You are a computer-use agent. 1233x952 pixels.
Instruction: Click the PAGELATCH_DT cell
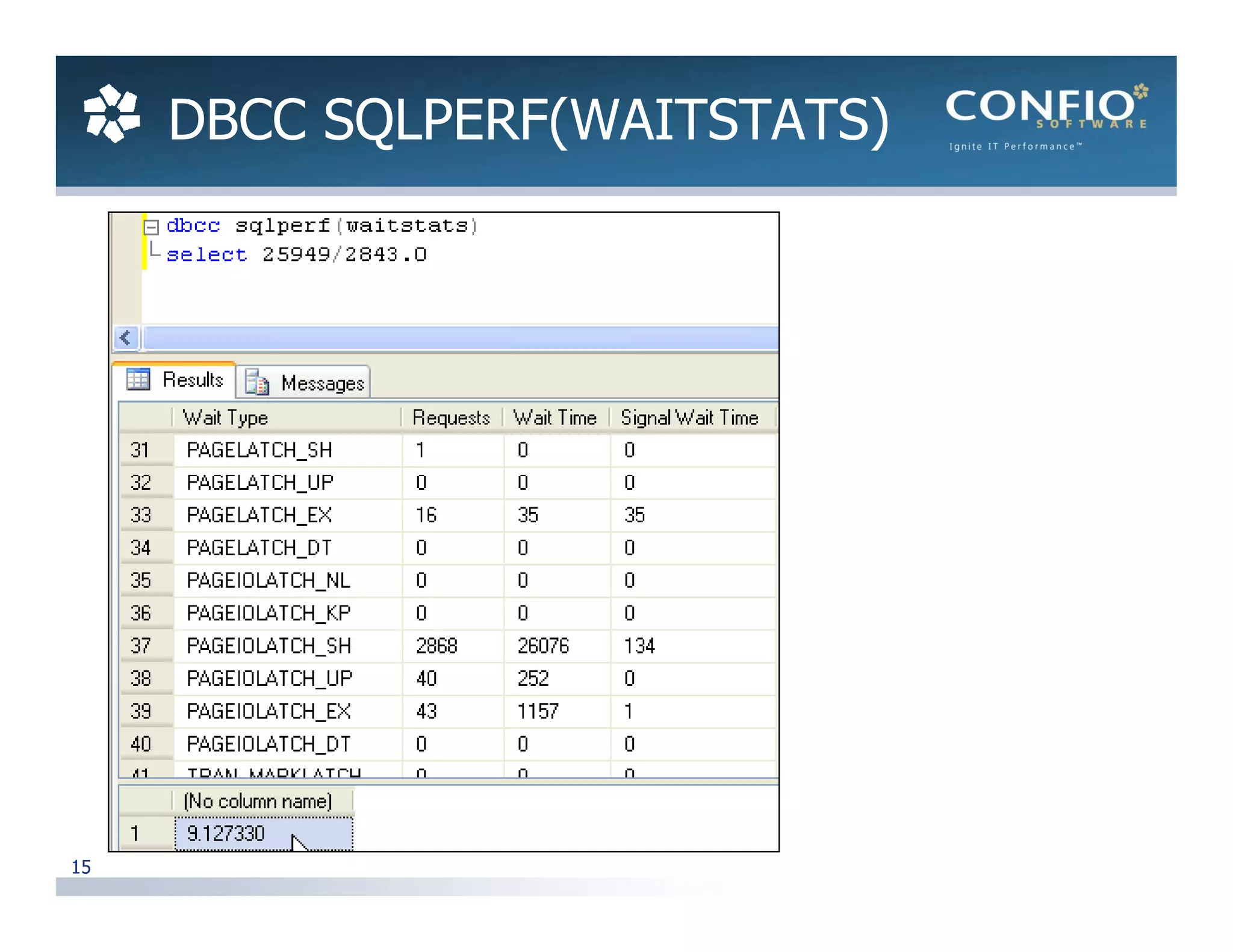pos(288,548)
